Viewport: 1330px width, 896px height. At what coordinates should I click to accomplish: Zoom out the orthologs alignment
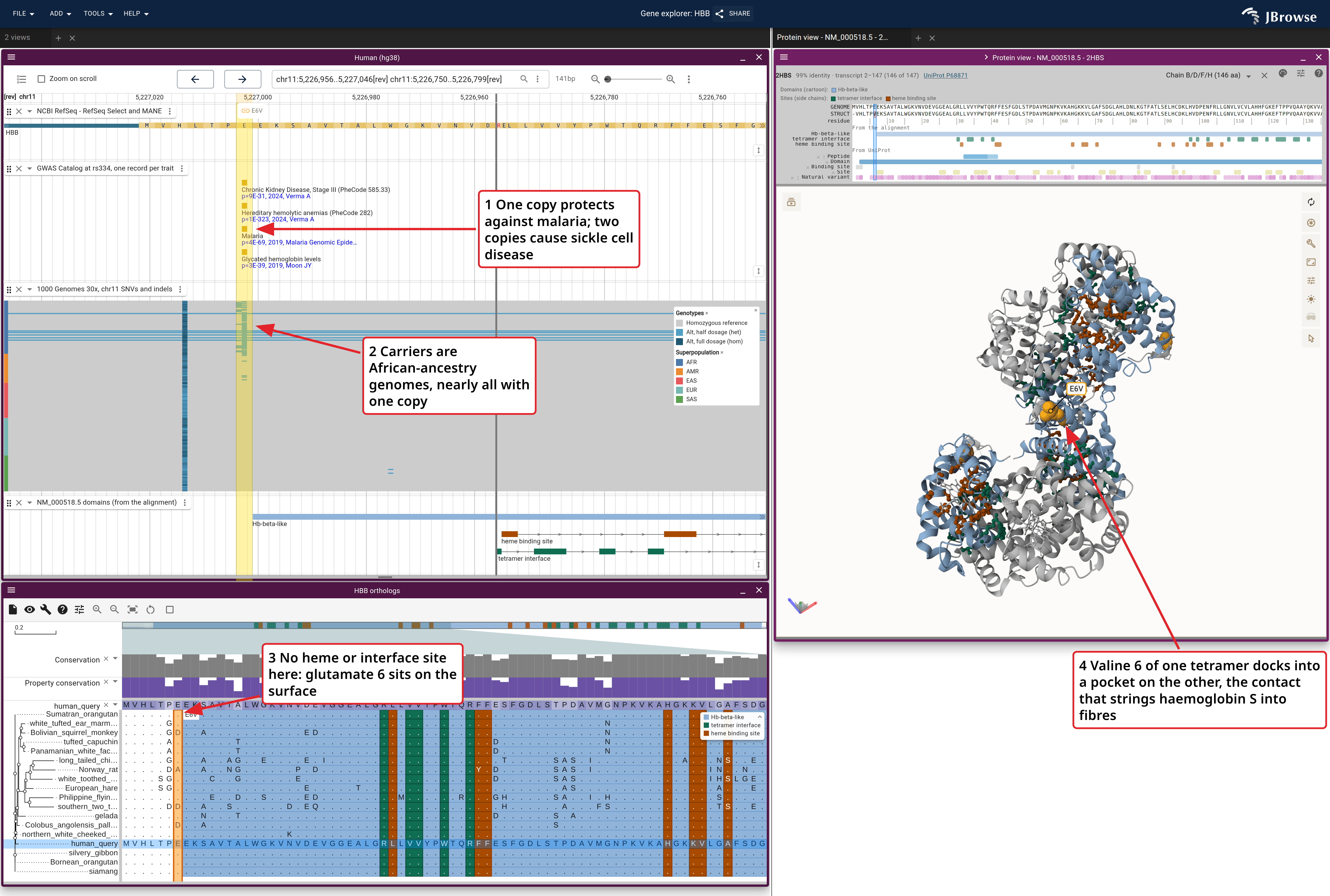coord(114,610)
